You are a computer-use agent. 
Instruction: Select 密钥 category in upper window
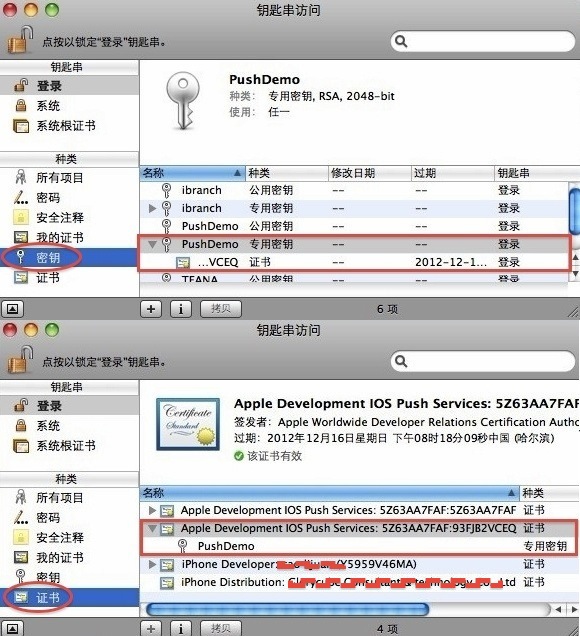coord(69,257)
